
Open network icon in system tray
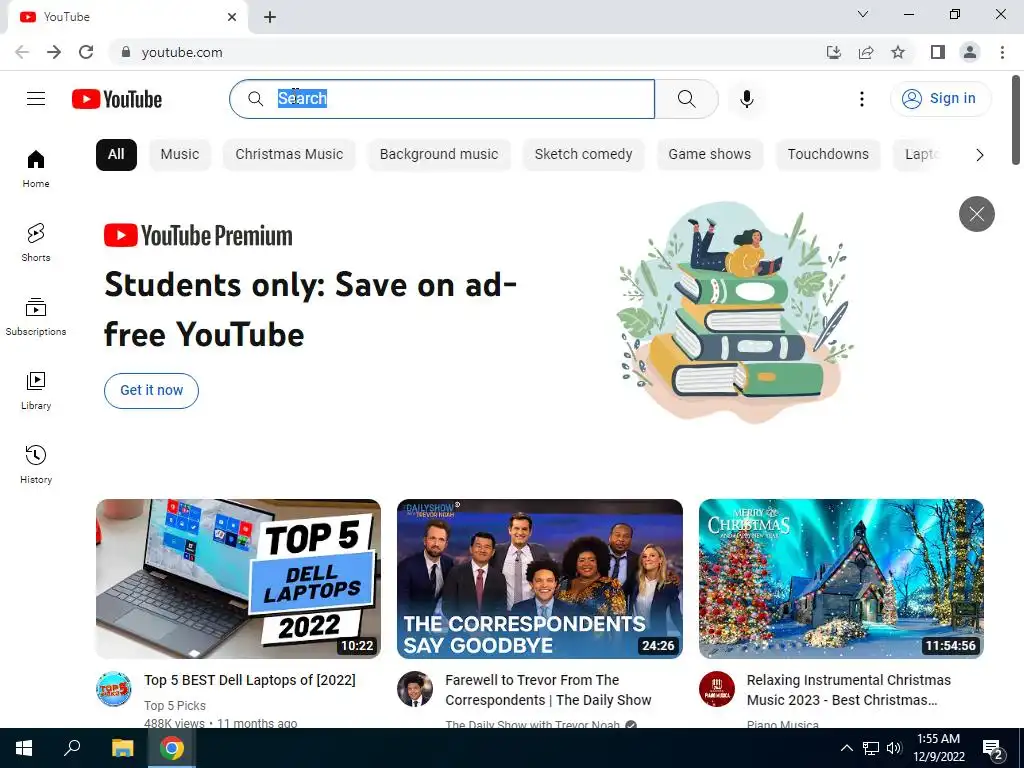tap(871, 748)
